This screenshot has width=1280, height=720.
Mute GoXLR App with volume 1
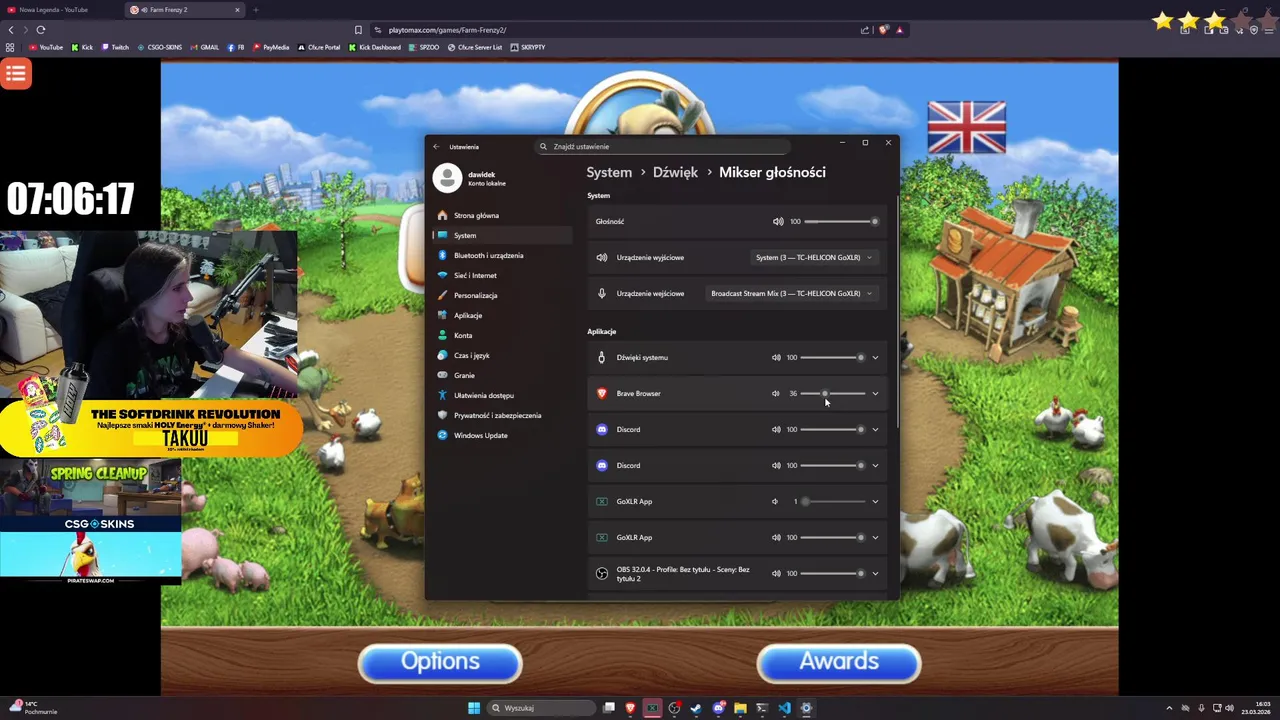click(x=775, y=501)
